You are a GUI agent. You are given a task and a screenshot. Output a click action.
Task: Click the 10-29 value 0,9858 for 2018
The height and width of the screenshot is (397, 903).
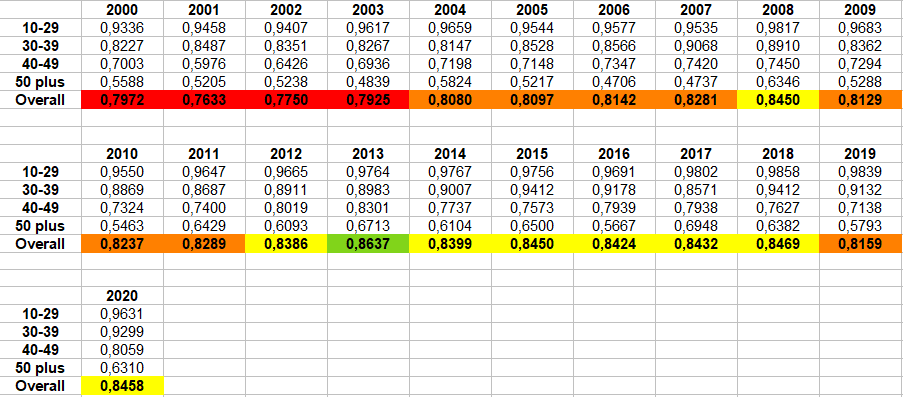pyautogui.click(x=777, y=172)
